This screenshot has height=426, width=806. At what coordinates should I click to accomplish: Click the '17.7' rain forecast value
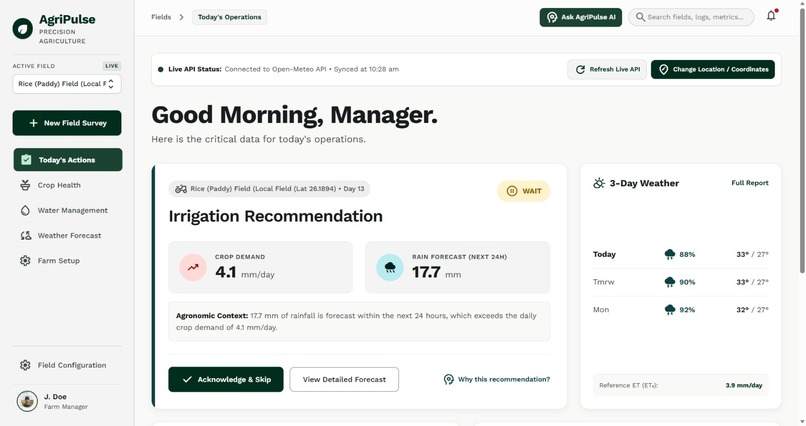pos(426,272)
